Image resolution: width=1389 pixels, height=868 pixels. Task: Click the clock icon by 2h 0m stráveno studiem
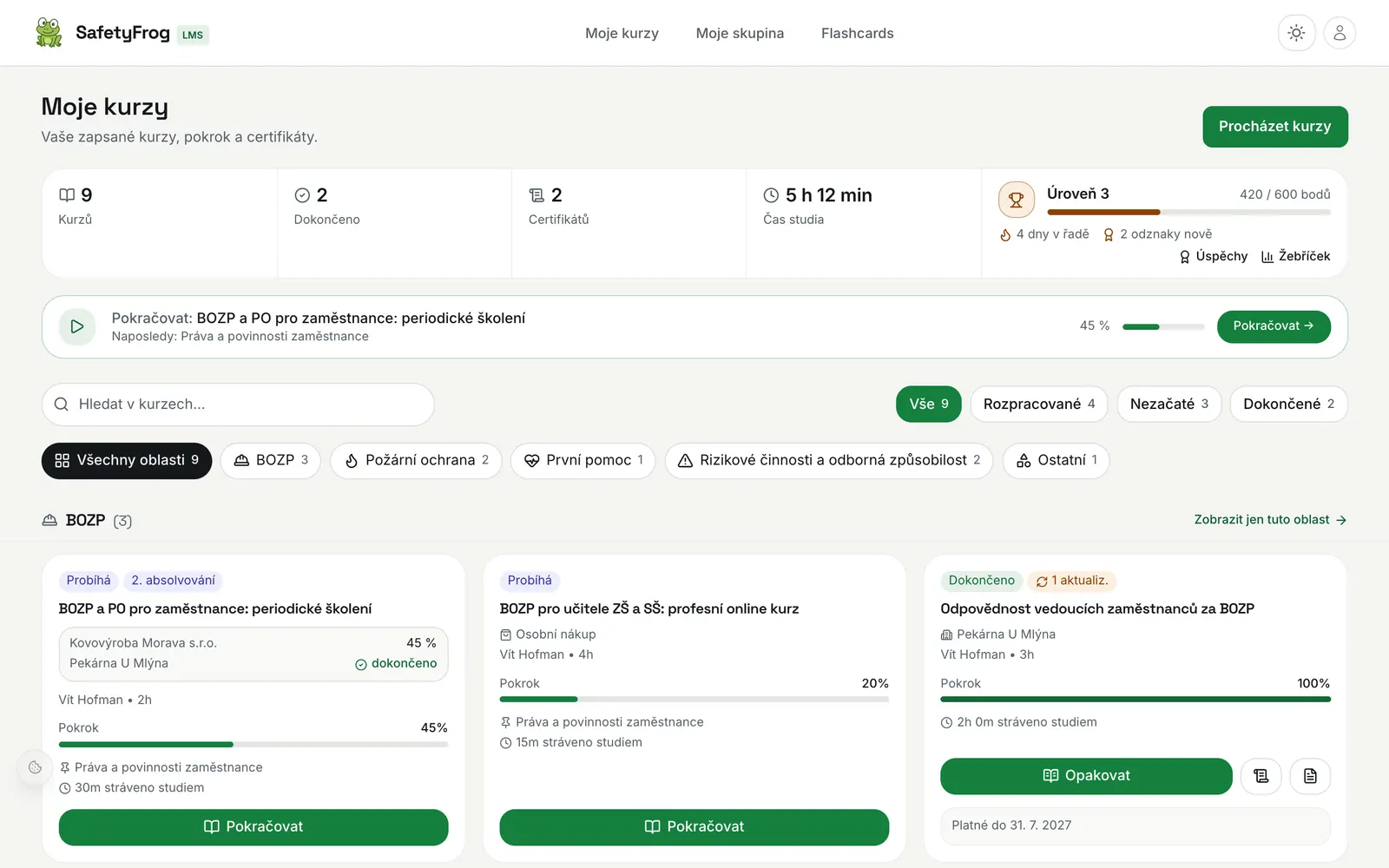click(x=946, y=722)
